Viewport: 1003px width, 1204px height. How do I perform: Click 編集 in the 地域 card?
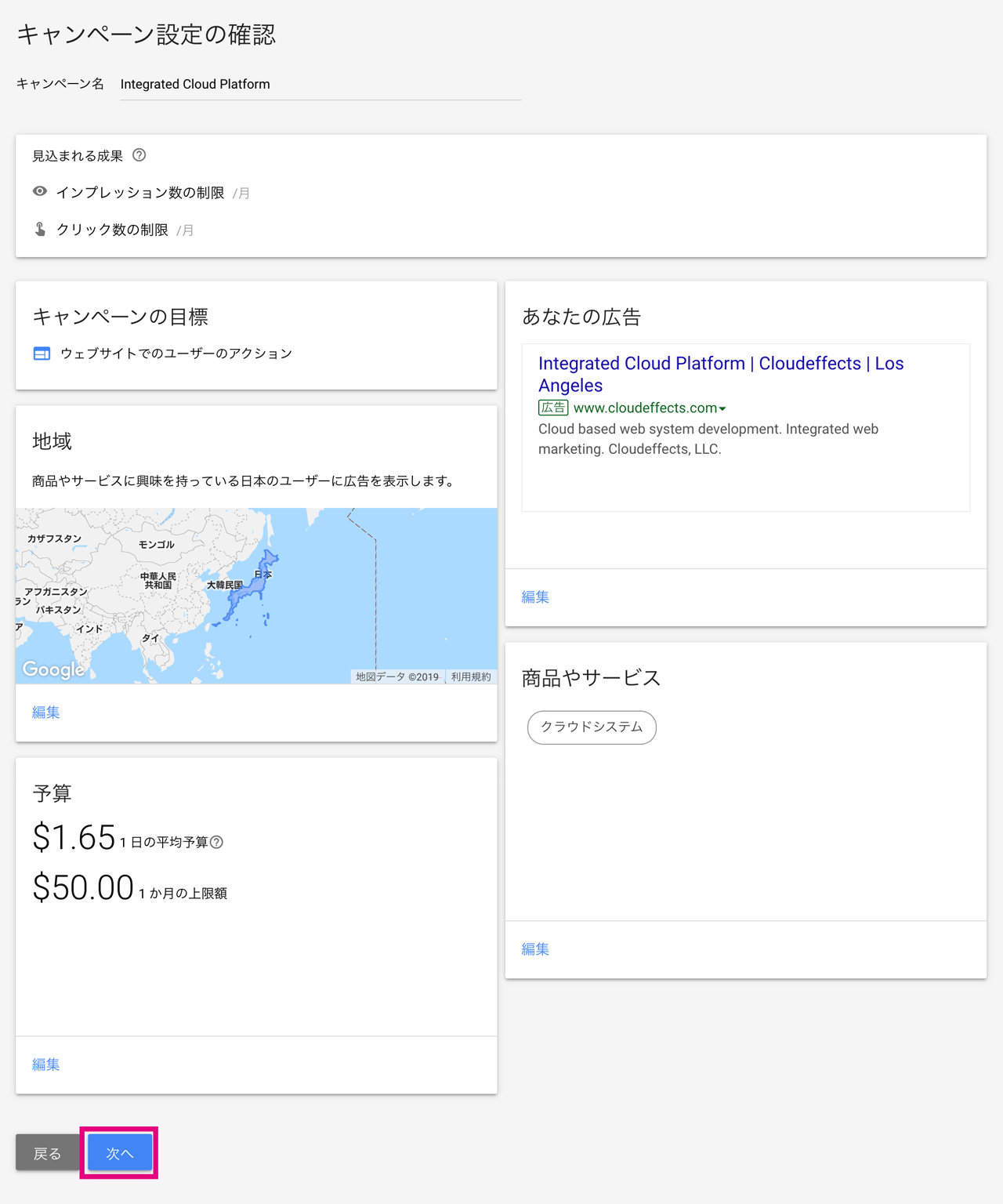click(46, 713)
